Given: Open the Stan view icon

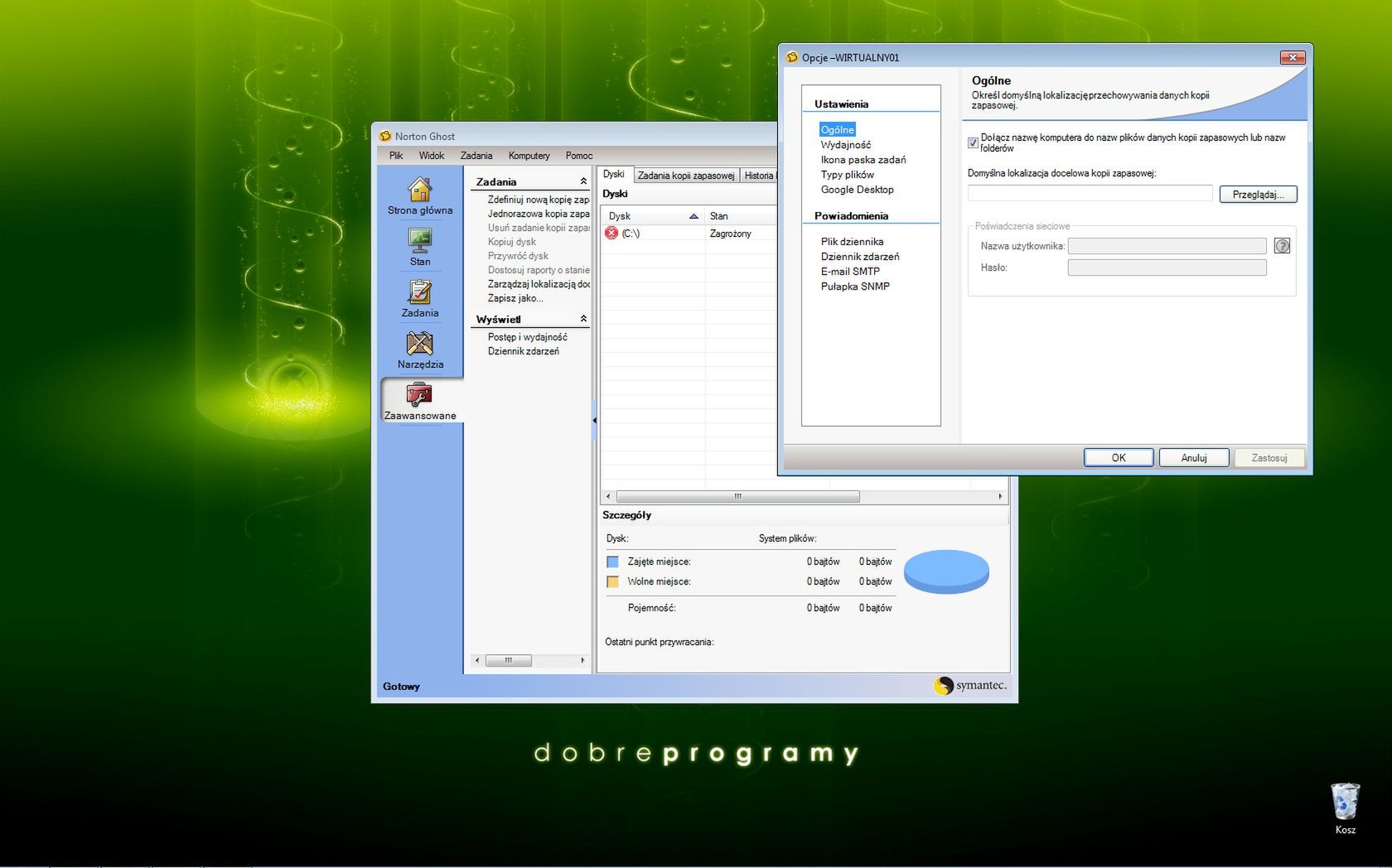Looking at the screenshot, I should pyautogui.click(x=420, y=248).
